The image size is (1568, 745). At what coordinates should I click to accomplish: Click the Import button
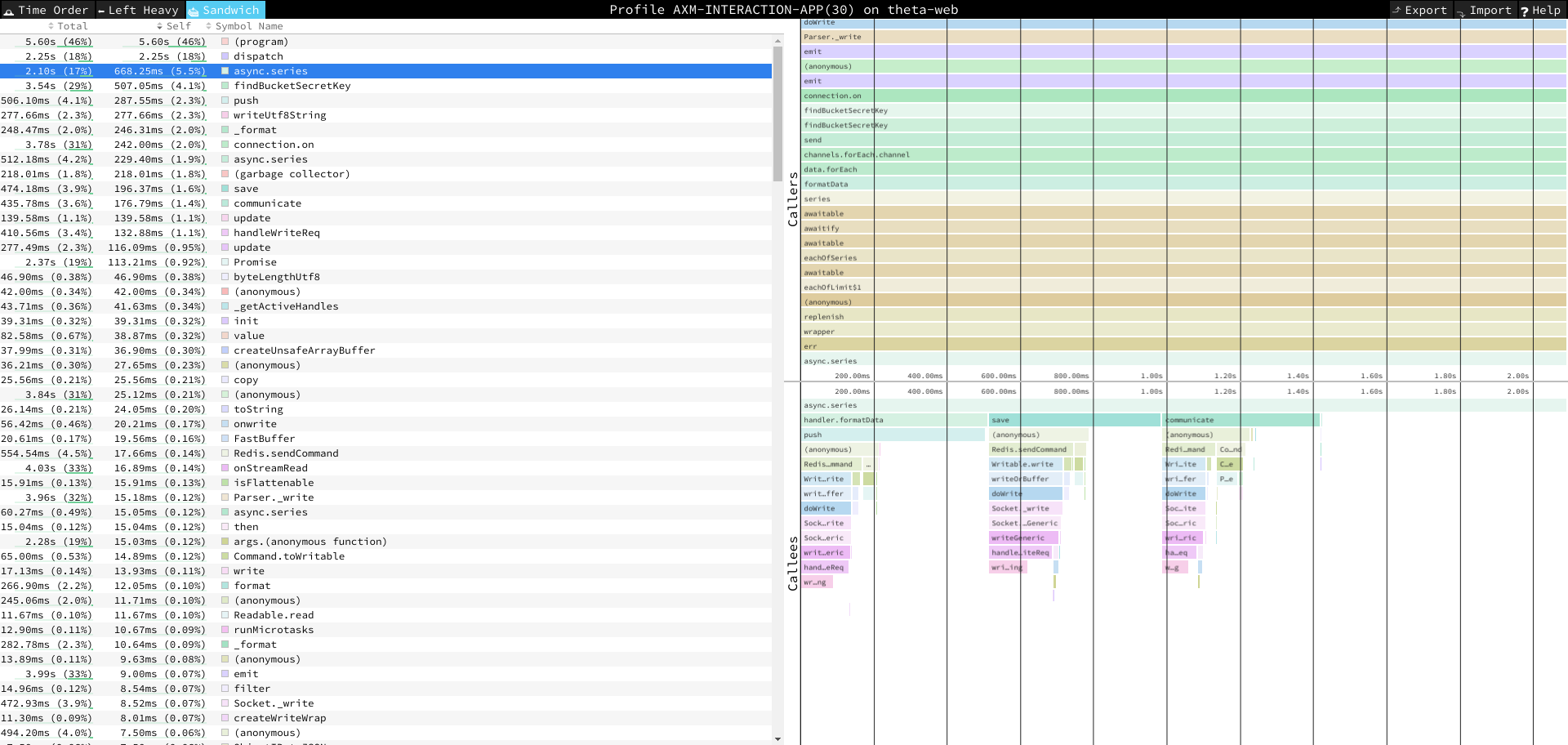click(1484, 10)
